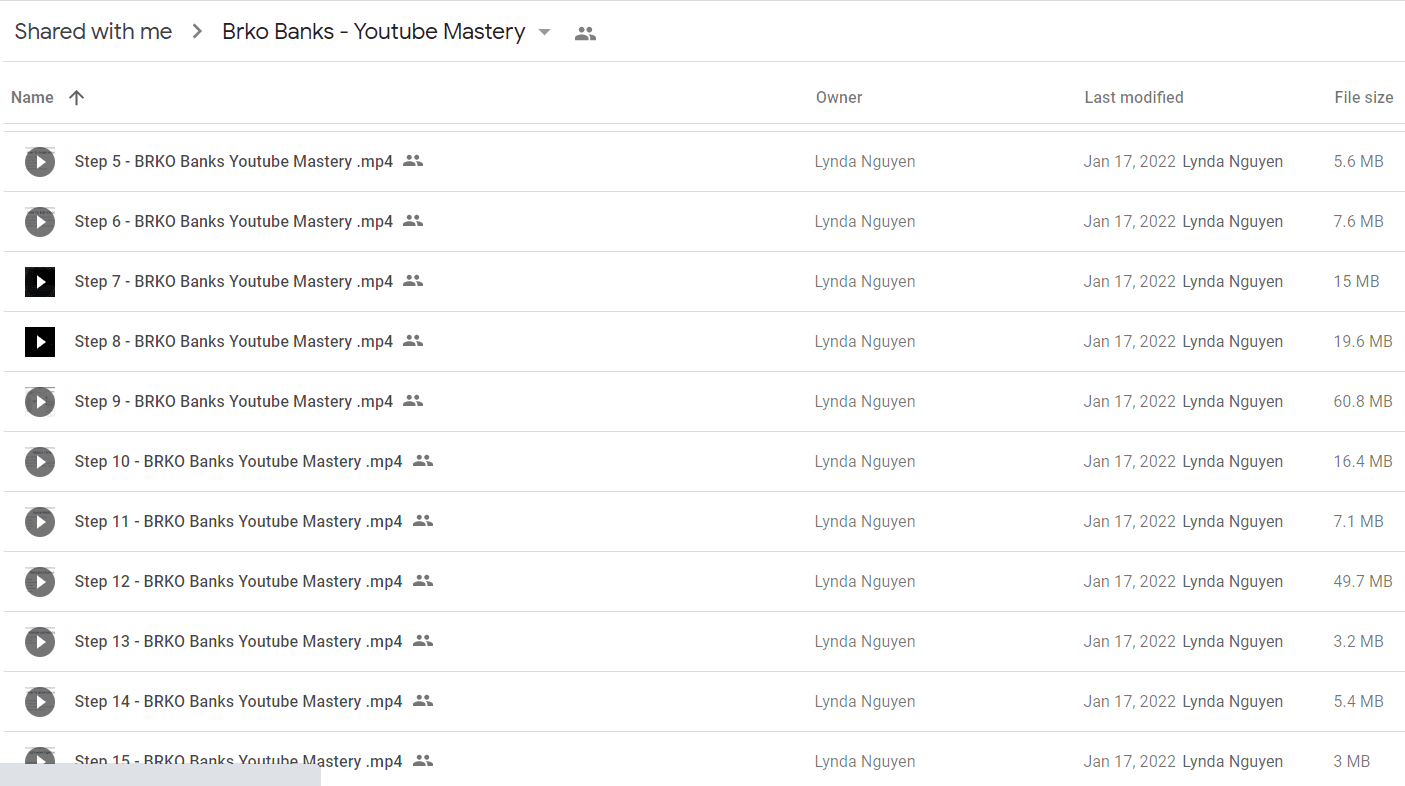This screenshot has height=786, width=1405.
Task: Click the 15 MB file size value
Action: point(1356,281)
